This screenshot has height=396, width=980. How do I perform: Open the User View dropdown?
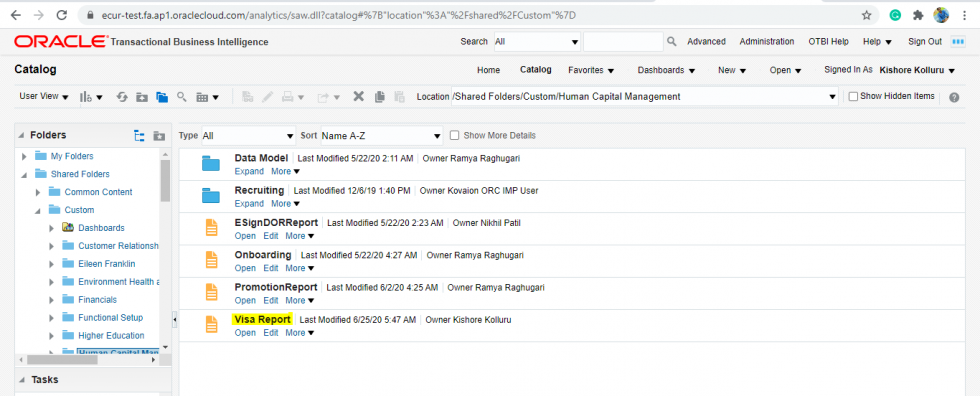tap(43, 96)
